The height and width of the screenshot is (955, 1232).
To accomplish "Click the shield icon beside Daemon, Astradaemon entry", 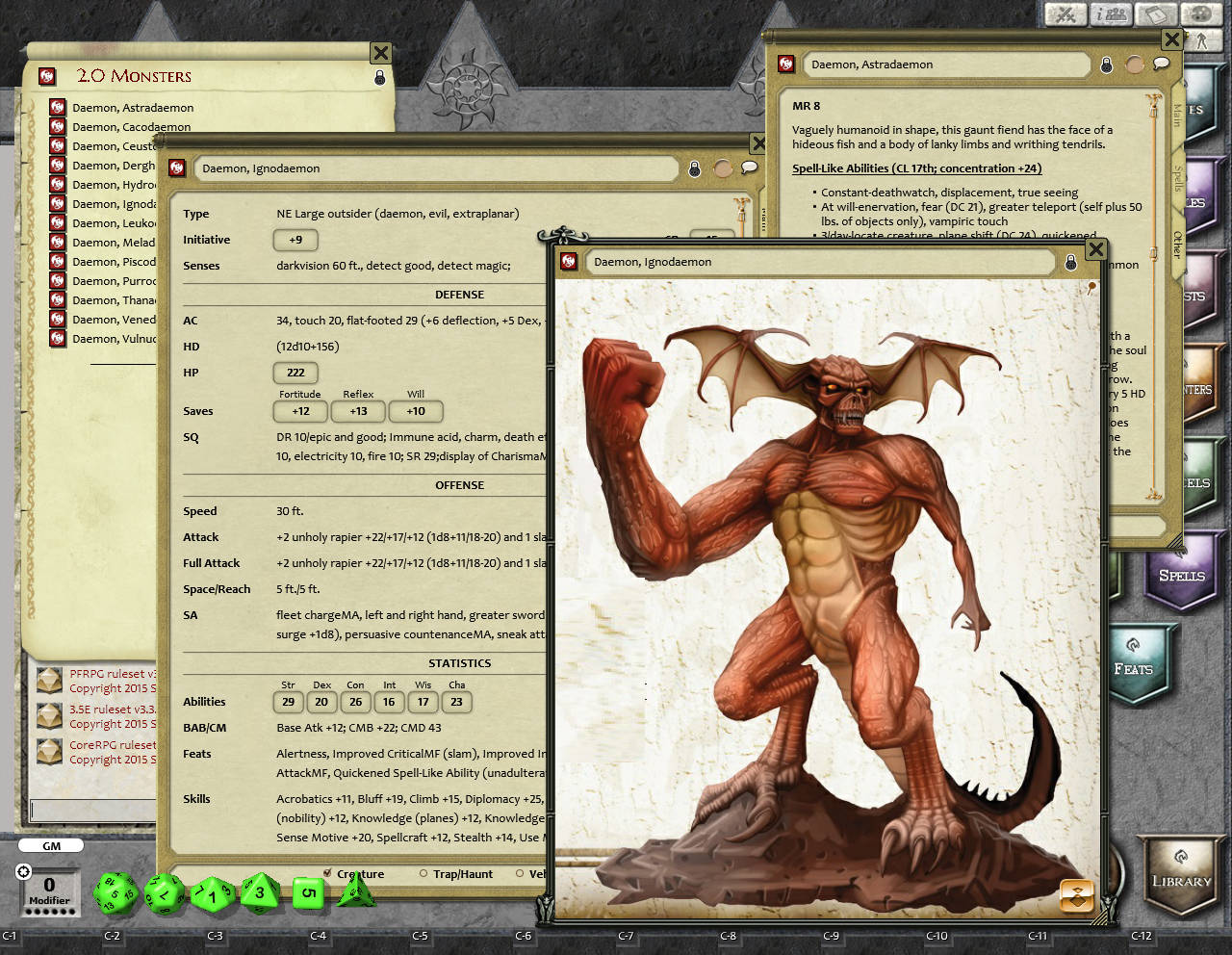I will point(56,107).
